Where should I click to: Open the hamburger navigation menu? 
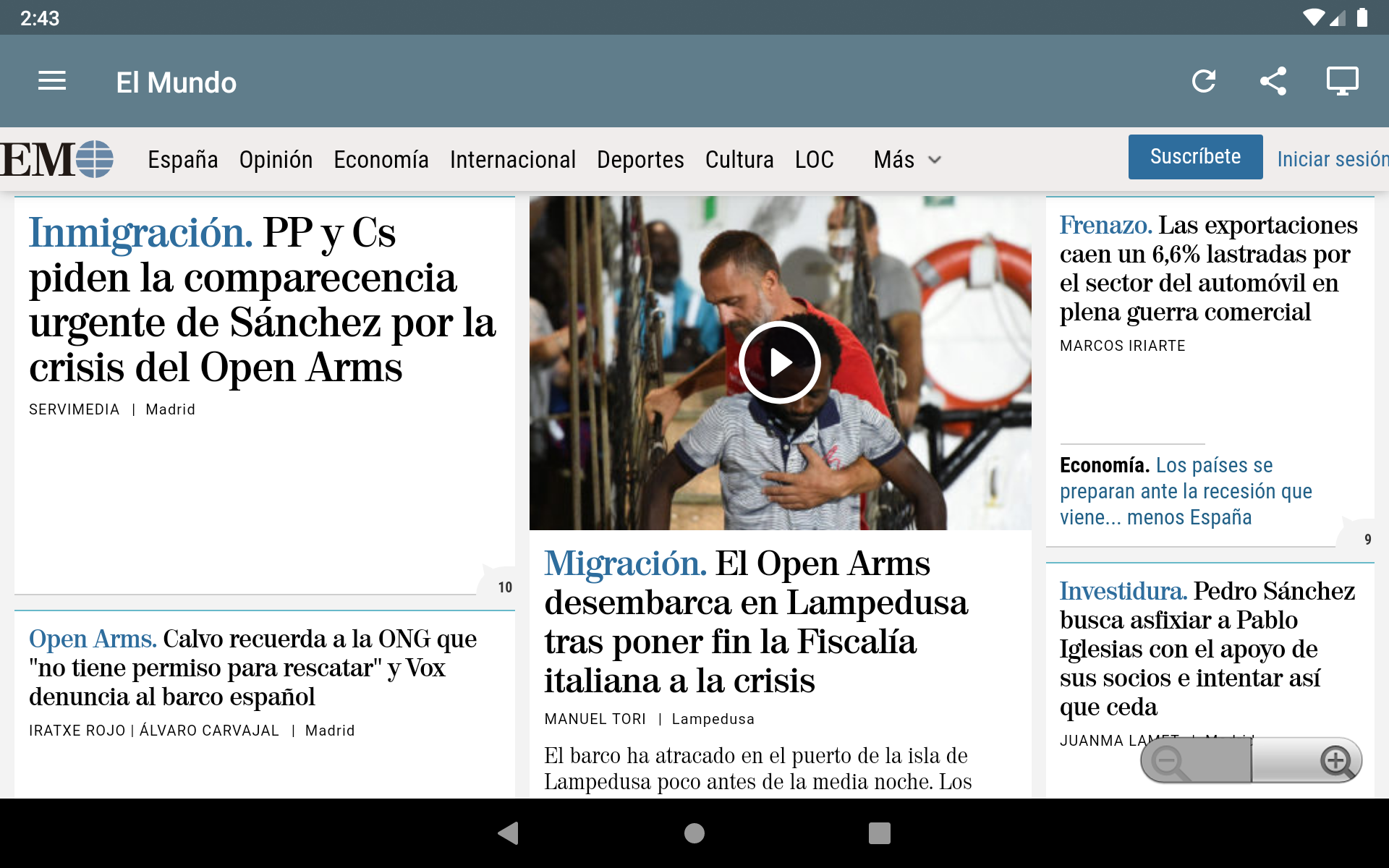[52, 81]
